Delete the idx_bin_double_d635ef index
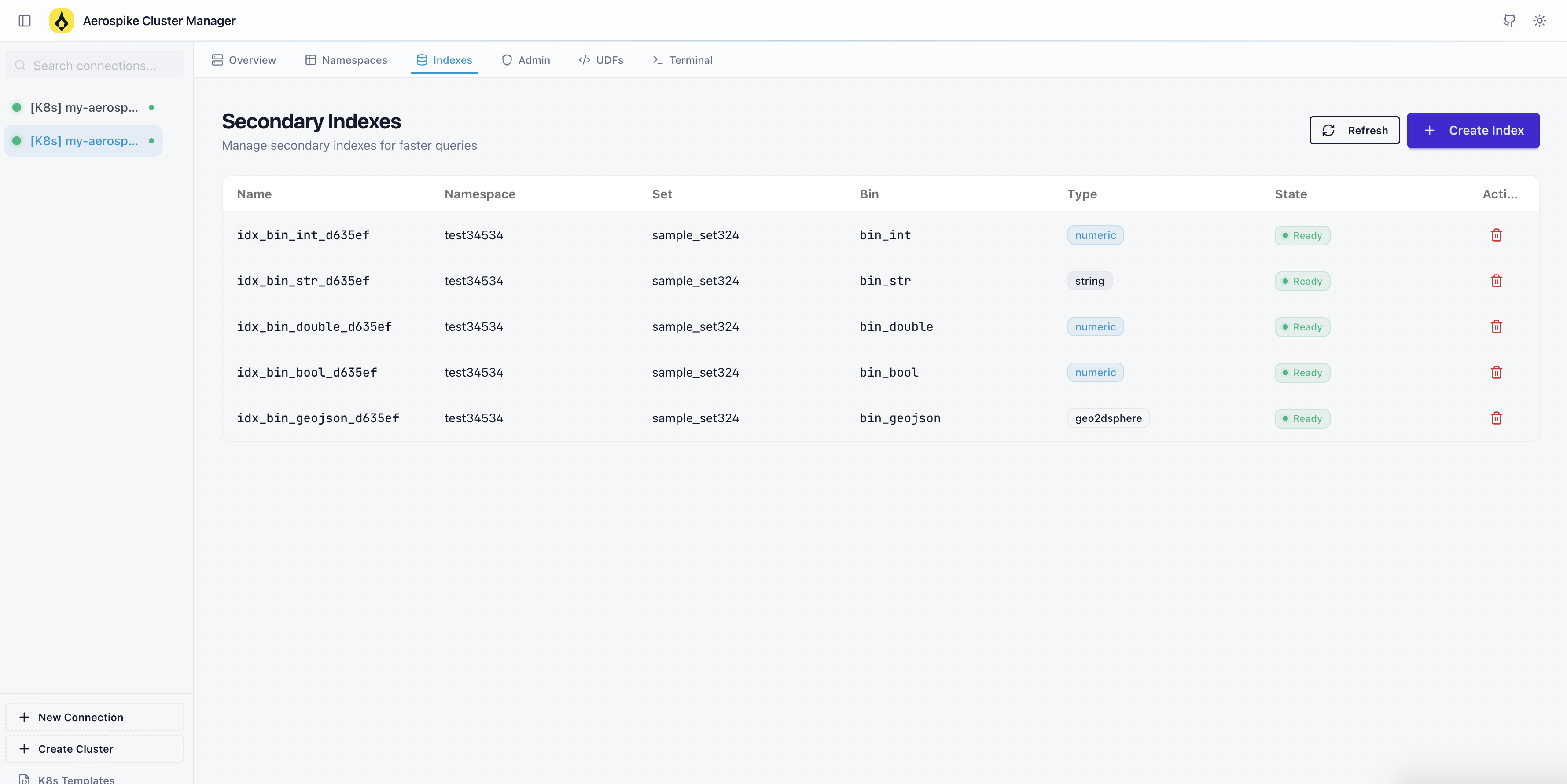The width and height of the screenshot is (1567, 784). [1497, 326]
